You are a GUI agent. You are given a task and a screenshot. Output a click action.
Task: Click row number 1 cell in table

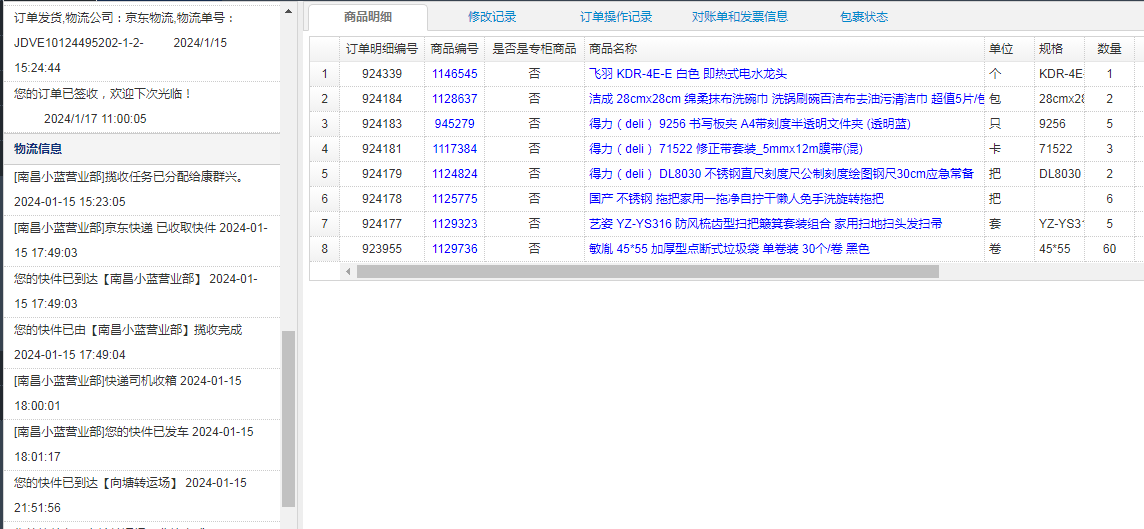(x=325, y=74)
